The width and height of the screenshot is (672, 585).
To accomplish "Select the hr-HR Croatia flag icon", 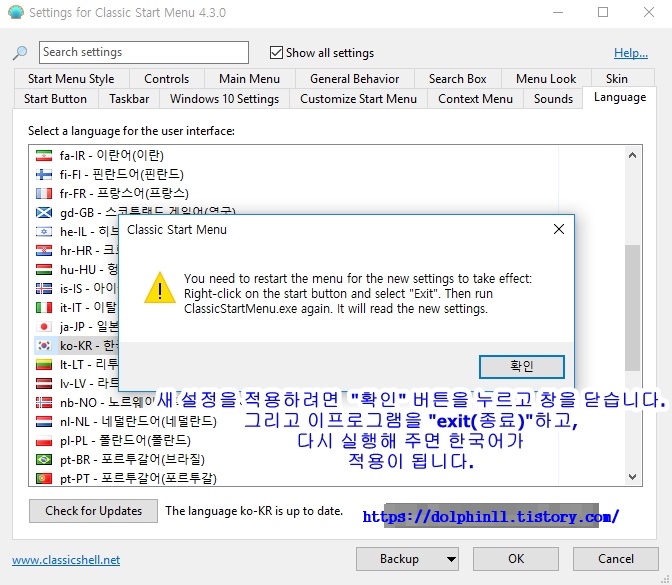I will (44, 251).
